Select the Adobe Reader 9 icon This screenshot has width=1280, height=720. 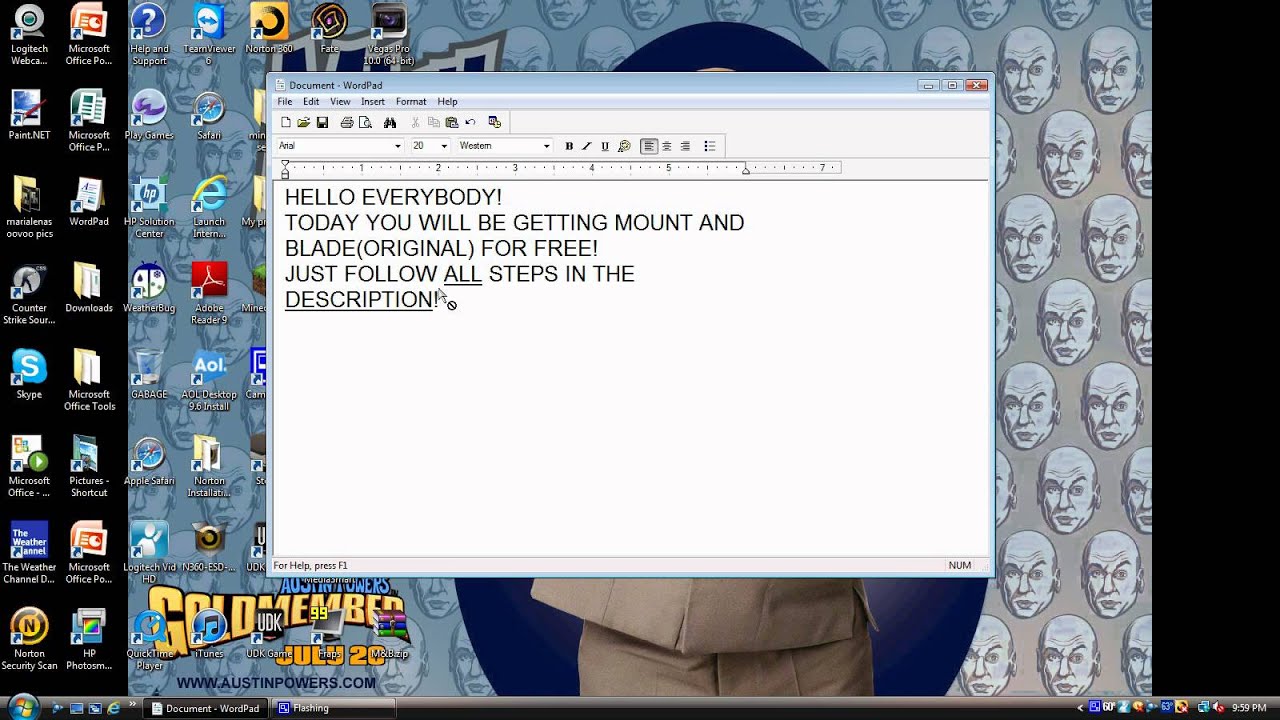(209, 294)
